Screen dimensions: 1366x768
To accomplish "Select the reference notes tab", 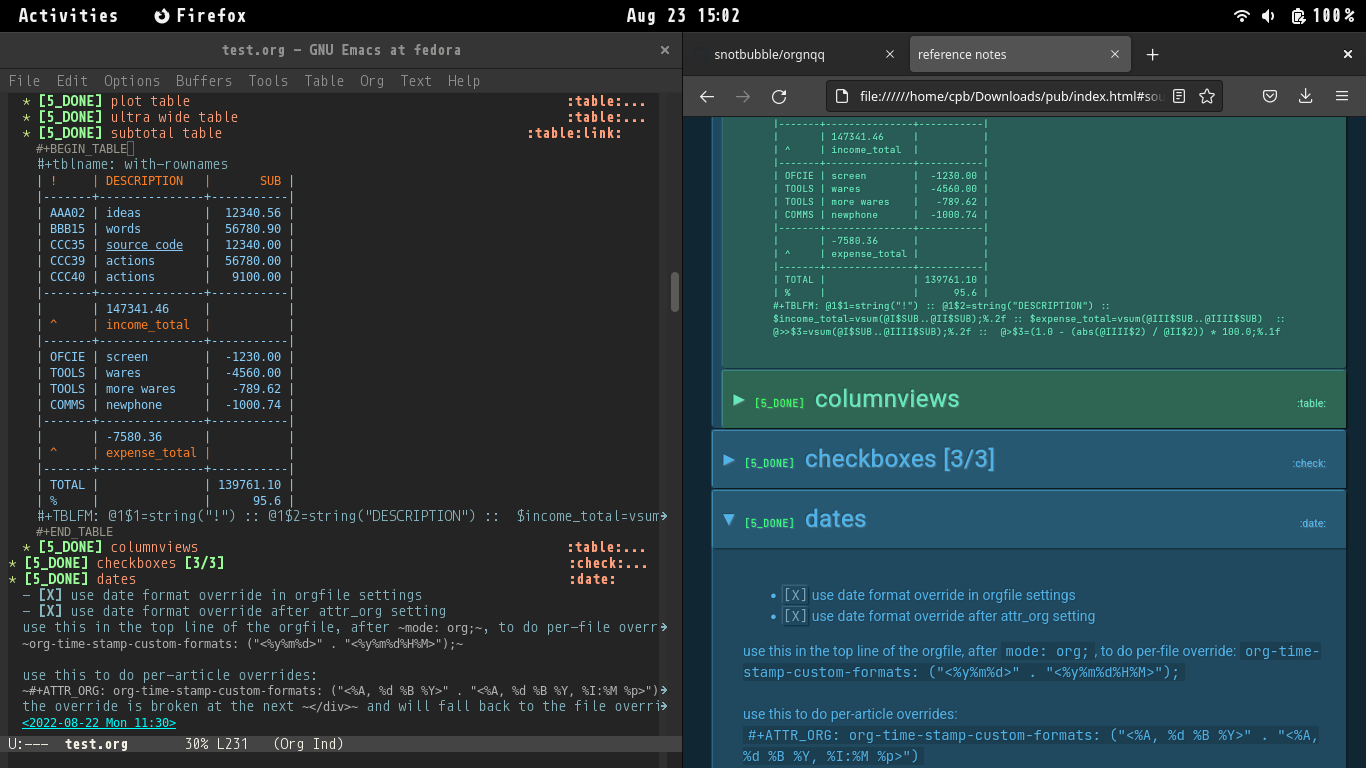I will 1020,54.
